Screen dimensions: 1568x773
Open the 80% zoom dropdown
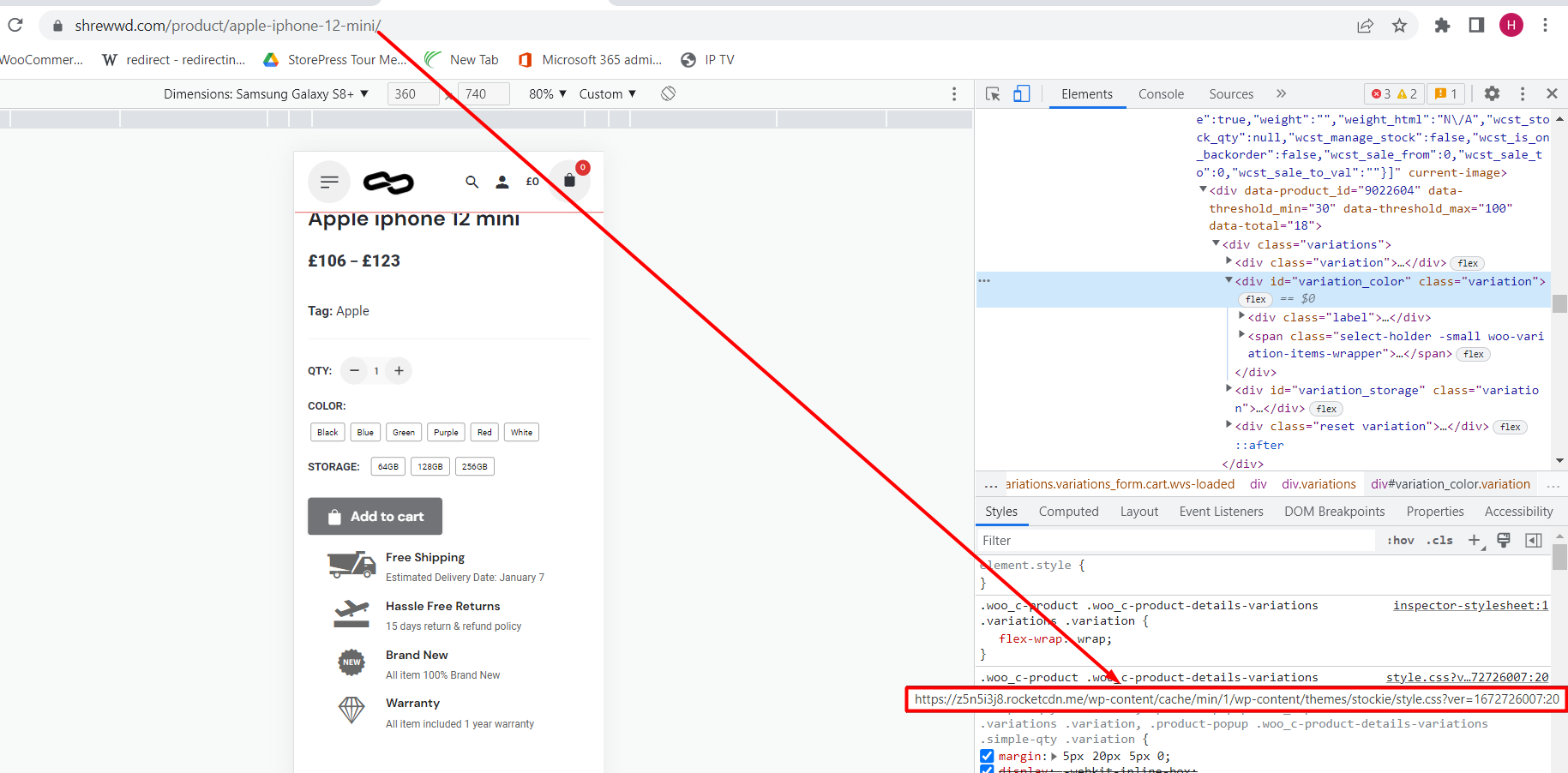pos(548,93)
